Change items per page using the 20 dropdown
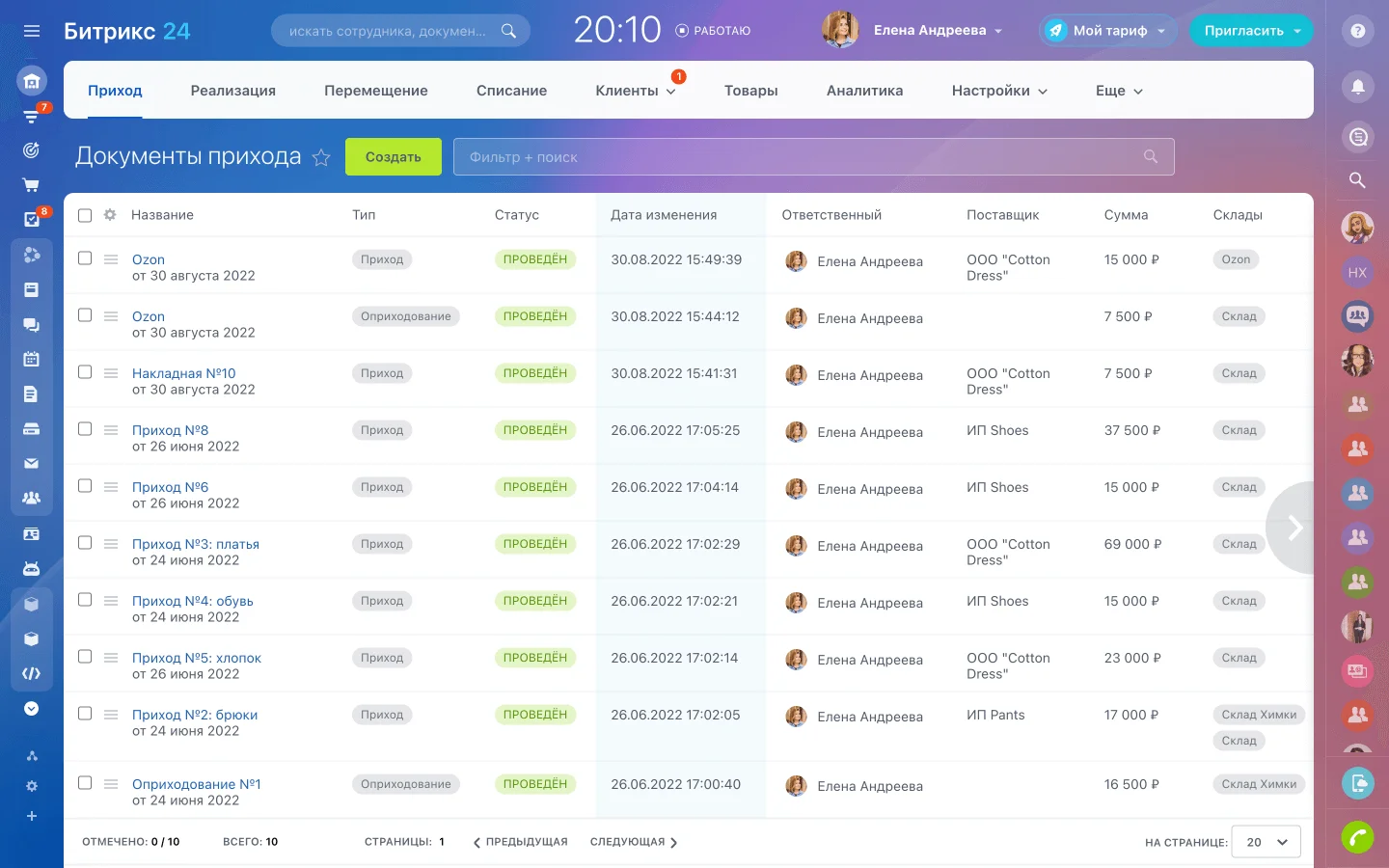The width and height of the screenshot is (1389, 868). [x=1266, y=841]
